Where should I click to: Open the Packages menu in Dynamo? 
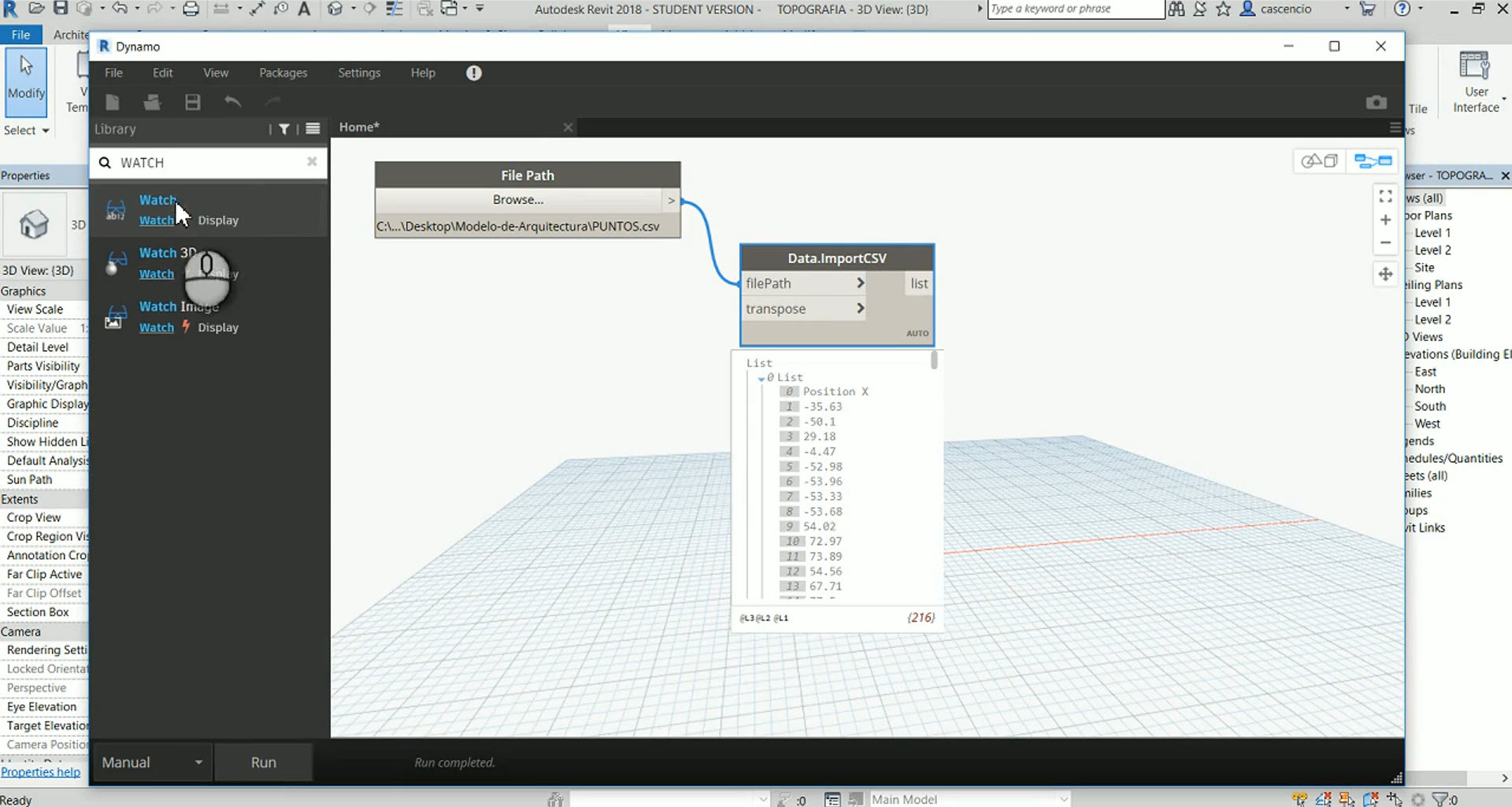coord(283,72)
